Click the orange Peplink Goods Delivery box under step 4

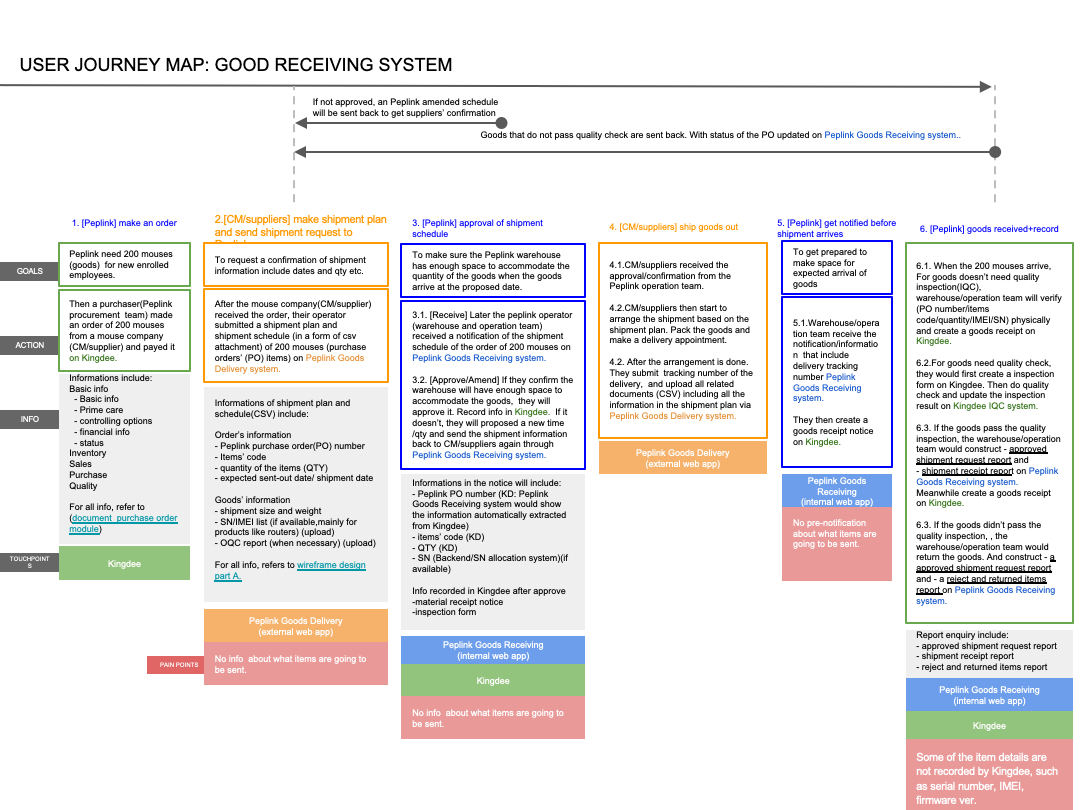[682, 458]
